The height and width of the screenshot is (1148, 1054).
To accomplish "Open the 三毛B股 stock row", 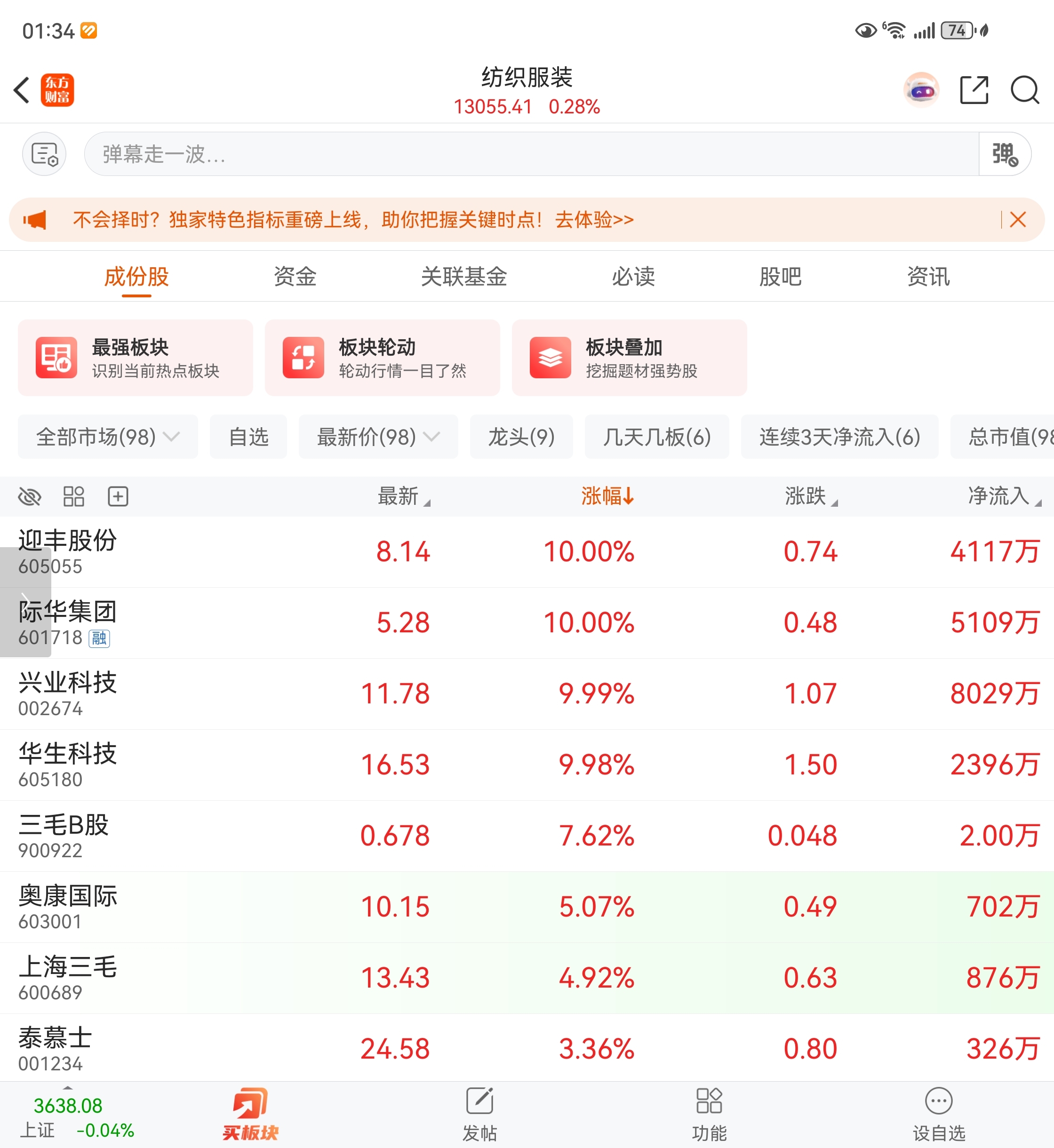I will tap(527, 836).
